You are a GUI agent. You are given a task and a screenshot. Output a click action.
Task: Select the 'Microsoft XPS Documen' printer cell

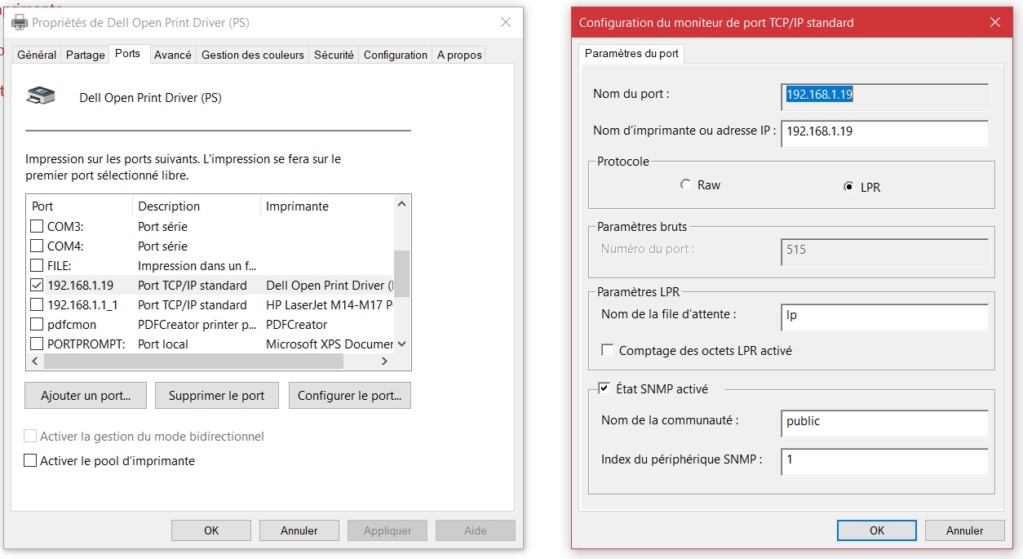coord(329,344)
